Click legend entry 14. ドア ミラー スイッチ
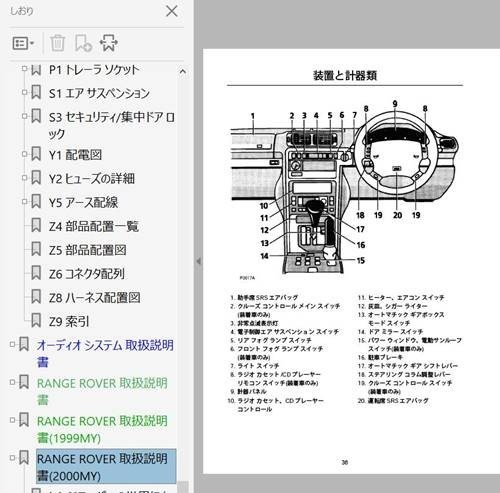 pos(391,332)
